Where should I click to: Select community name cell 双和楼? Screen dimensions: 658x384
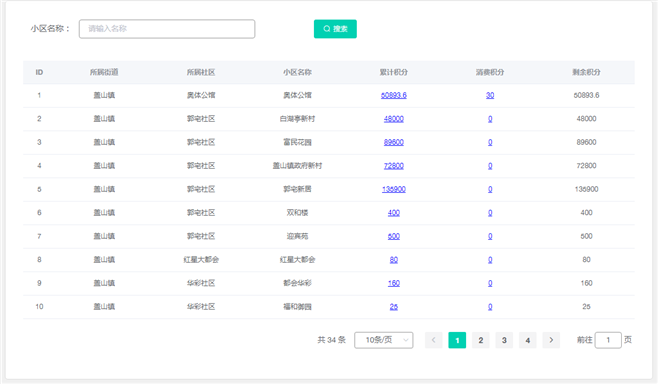[x=297, y=213]
